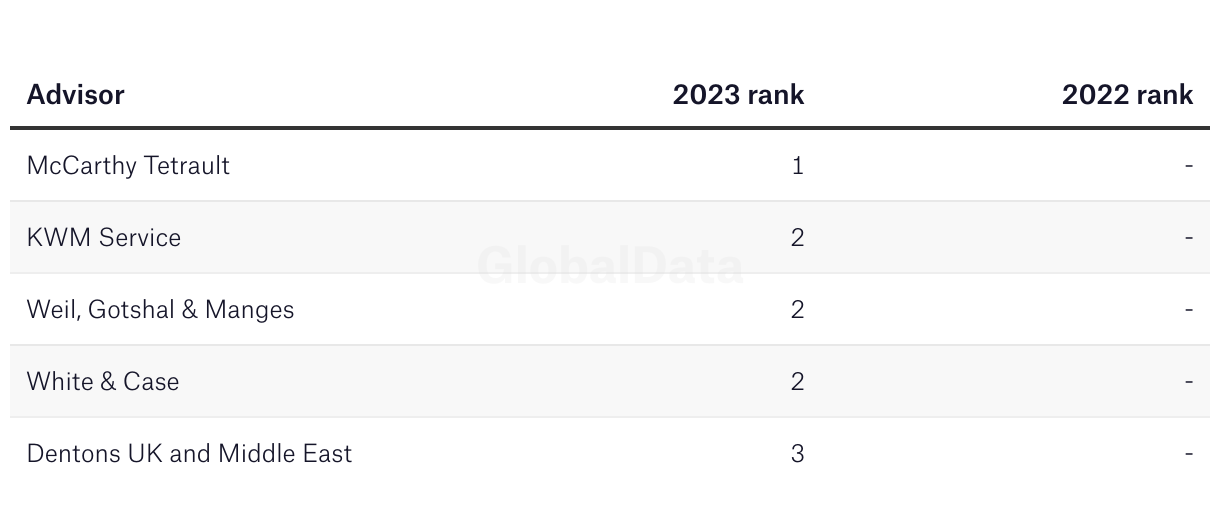The image size is (1220, 530).
Task: Click McCarthy Tetrault's 2023 rank value 1
Action: point(797,166)
